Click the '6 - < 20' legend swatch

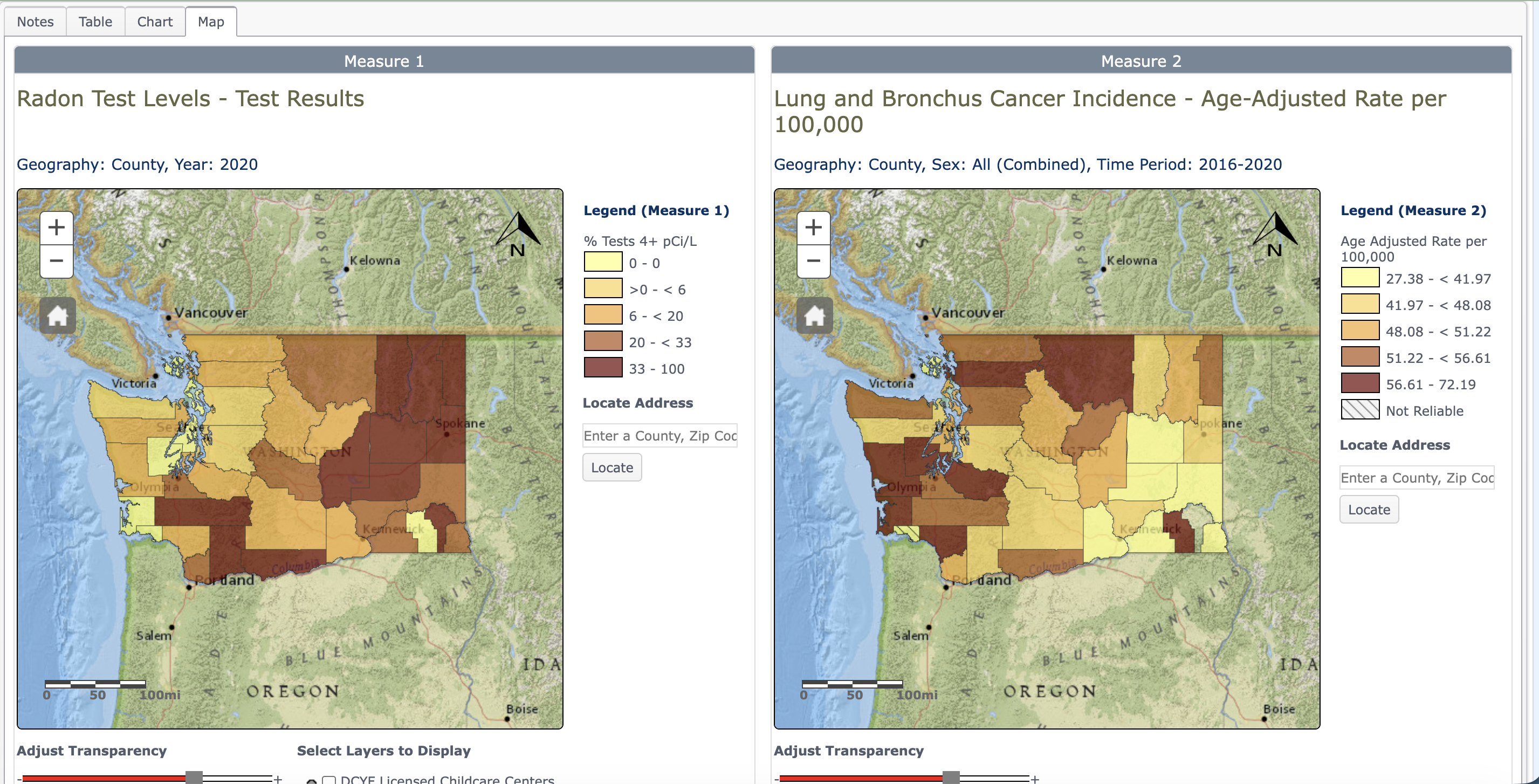pyautogui.click(x=603, y=315)
